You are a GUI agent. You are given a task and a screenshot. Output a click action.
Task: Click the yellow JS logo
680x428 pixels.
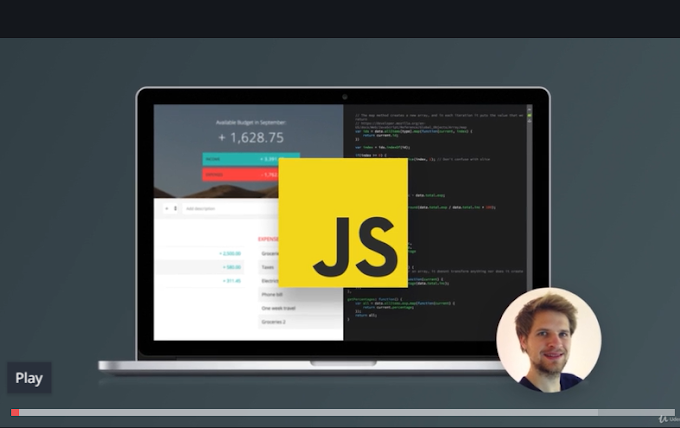343,222
